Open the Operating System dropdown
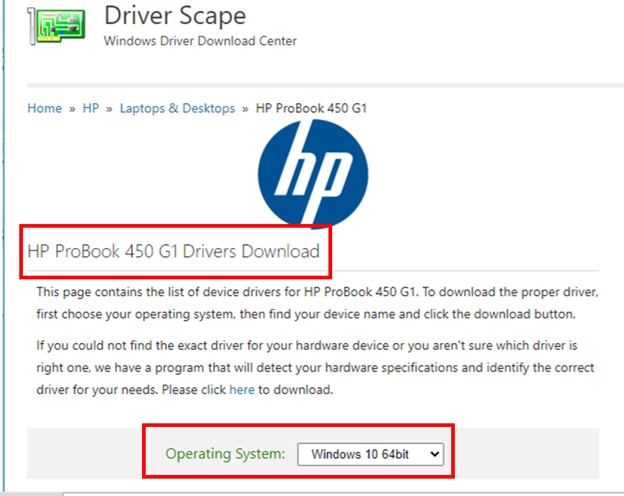The width and height of the screenshot is (624, 496). point(370,454)
